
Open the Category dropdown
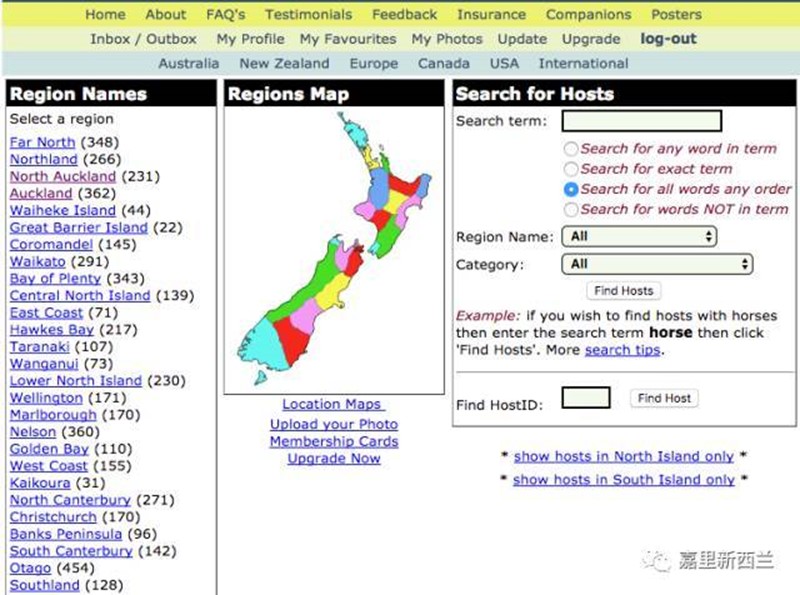coord(657,264)
